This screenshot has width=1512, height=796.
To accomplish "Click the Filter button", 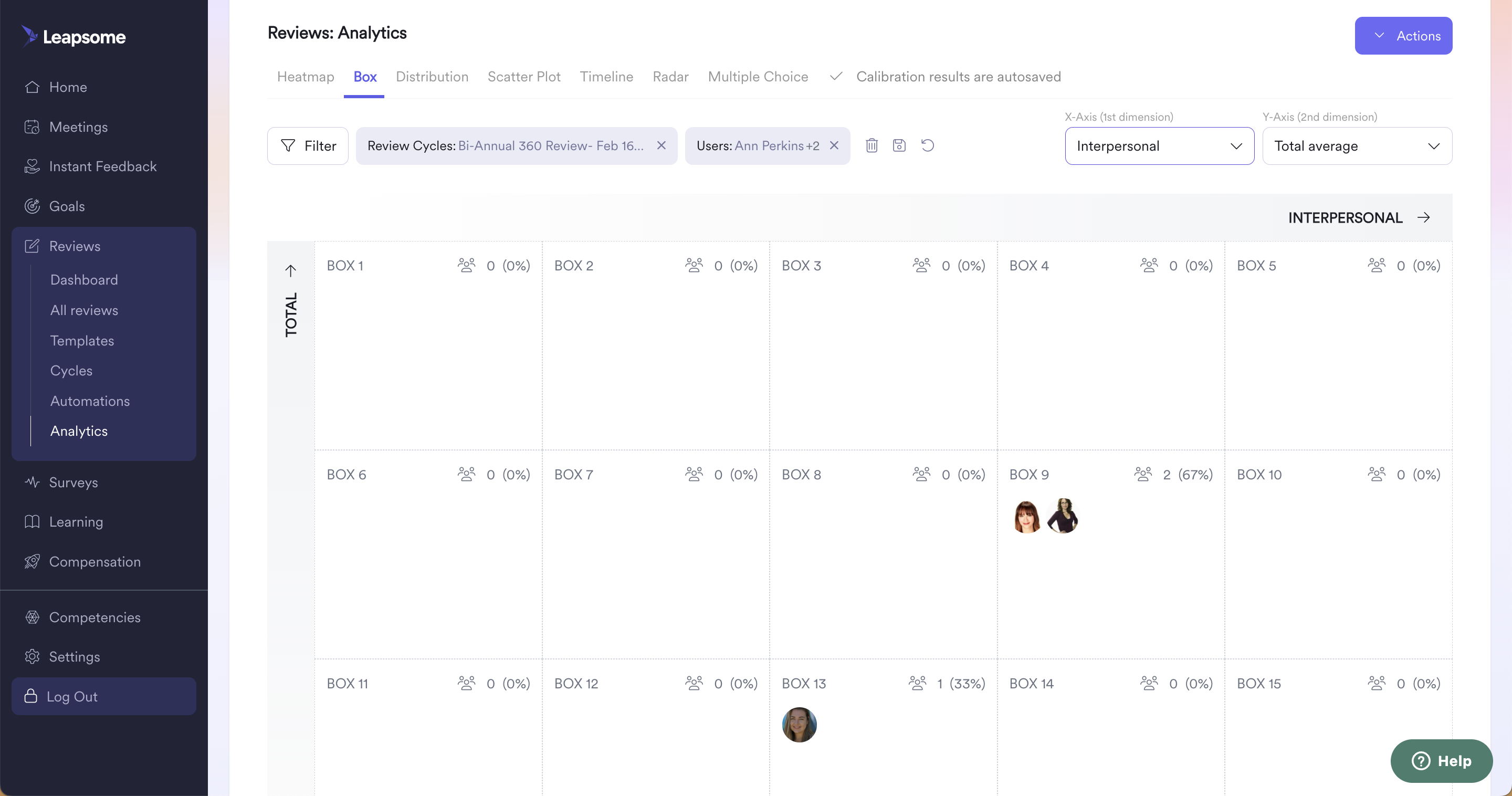I will pyautogui.click(x=308, y=145).
